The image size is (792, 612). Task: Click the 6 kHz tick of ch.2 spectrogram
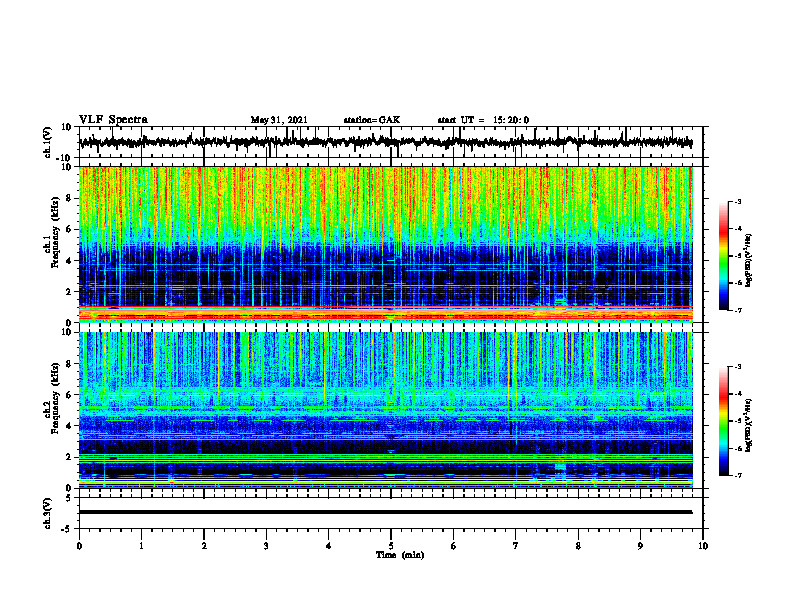[x=70, y=395]
